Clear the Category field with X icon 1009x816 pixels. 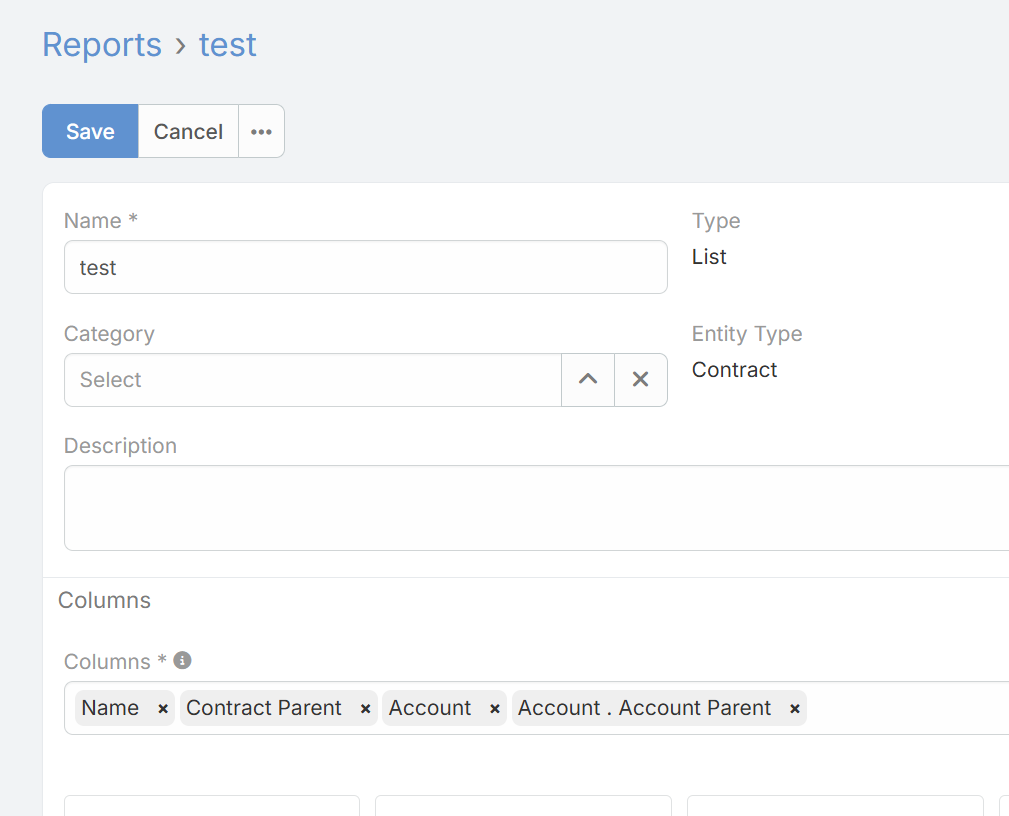tap(641, 380)
